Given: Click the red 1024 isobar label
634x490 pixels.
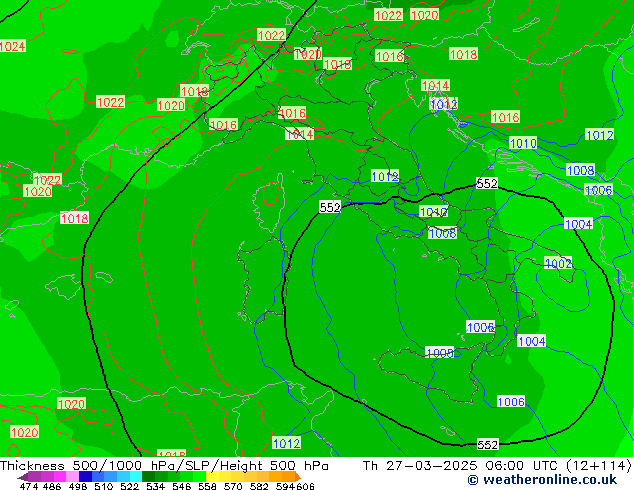Looking at the screenshot, I should click(x=12, y=46).
